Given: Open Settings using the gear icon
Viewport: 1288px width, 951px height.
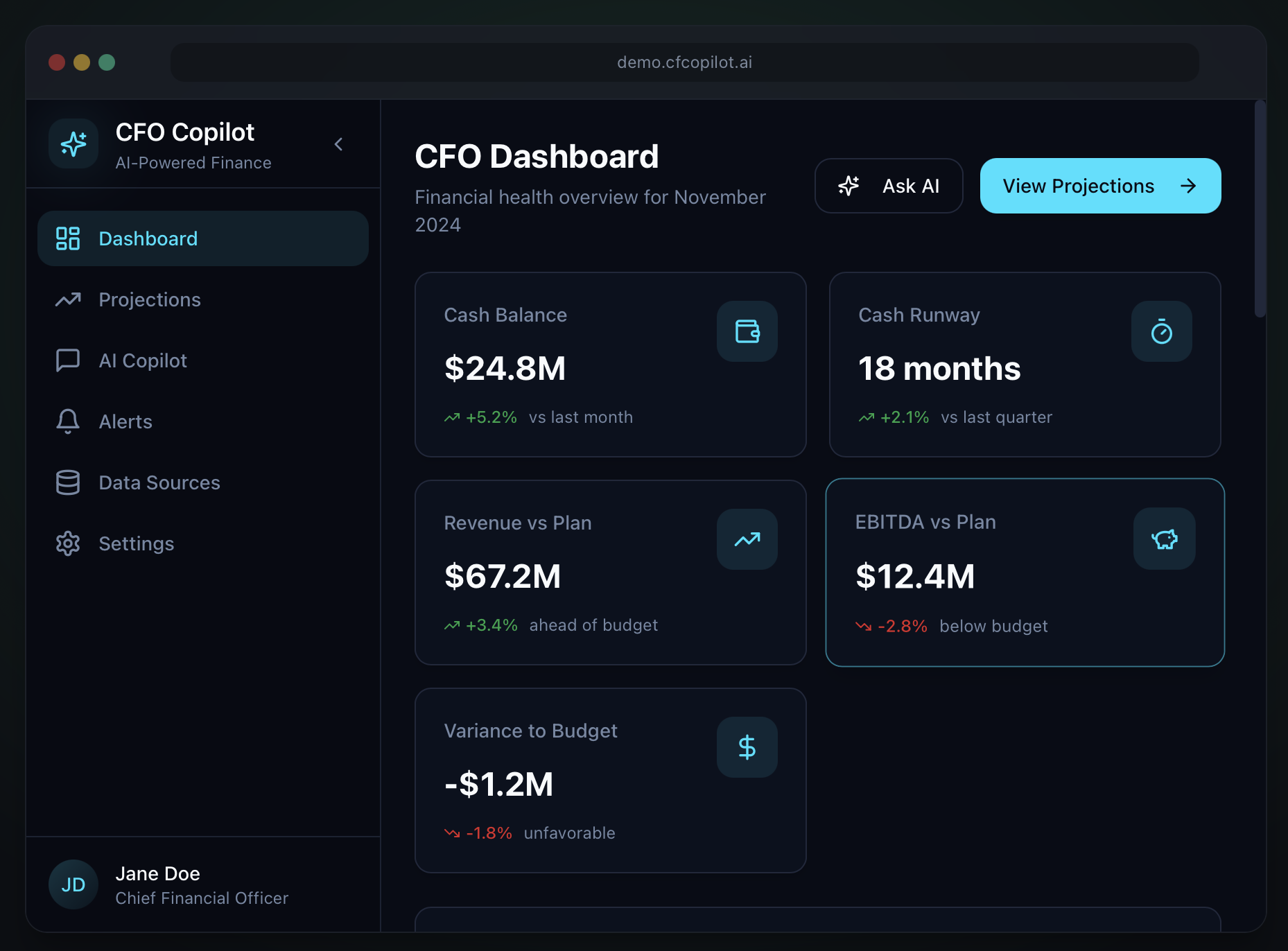Looking at the screenshot, I should pyautogui.click(x=67, y=543).
